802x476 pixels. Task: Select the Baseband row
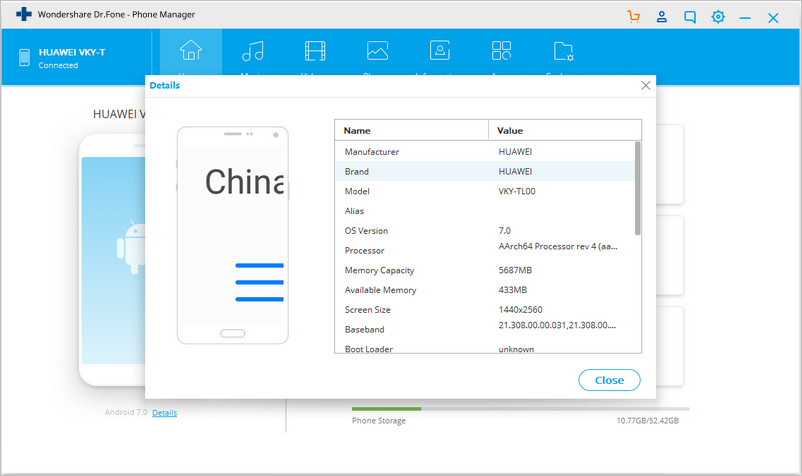tap(485, 329)
